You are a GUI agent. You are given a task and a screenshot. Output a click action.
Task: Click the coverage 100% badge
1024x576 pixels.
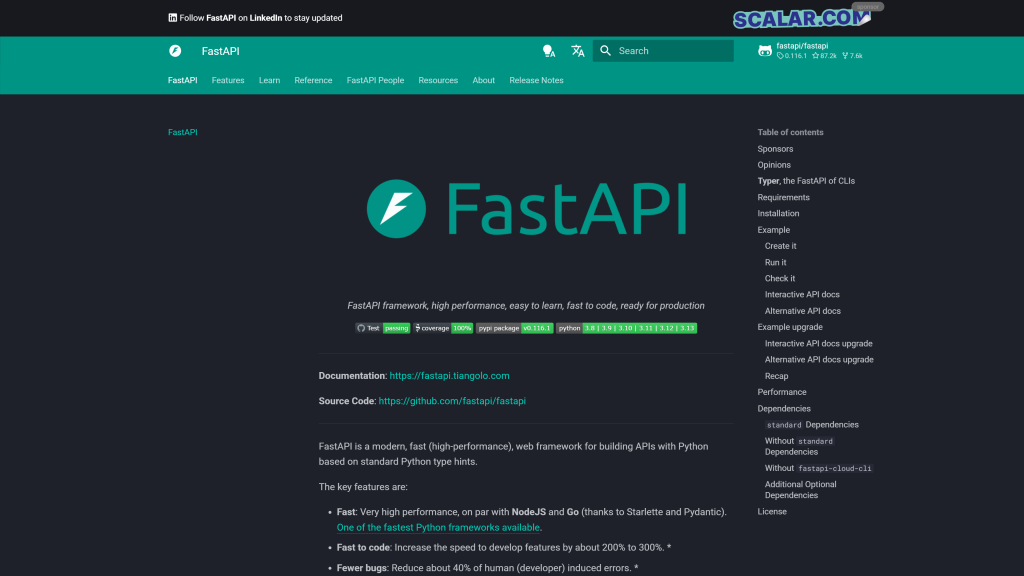click(444, 328)
